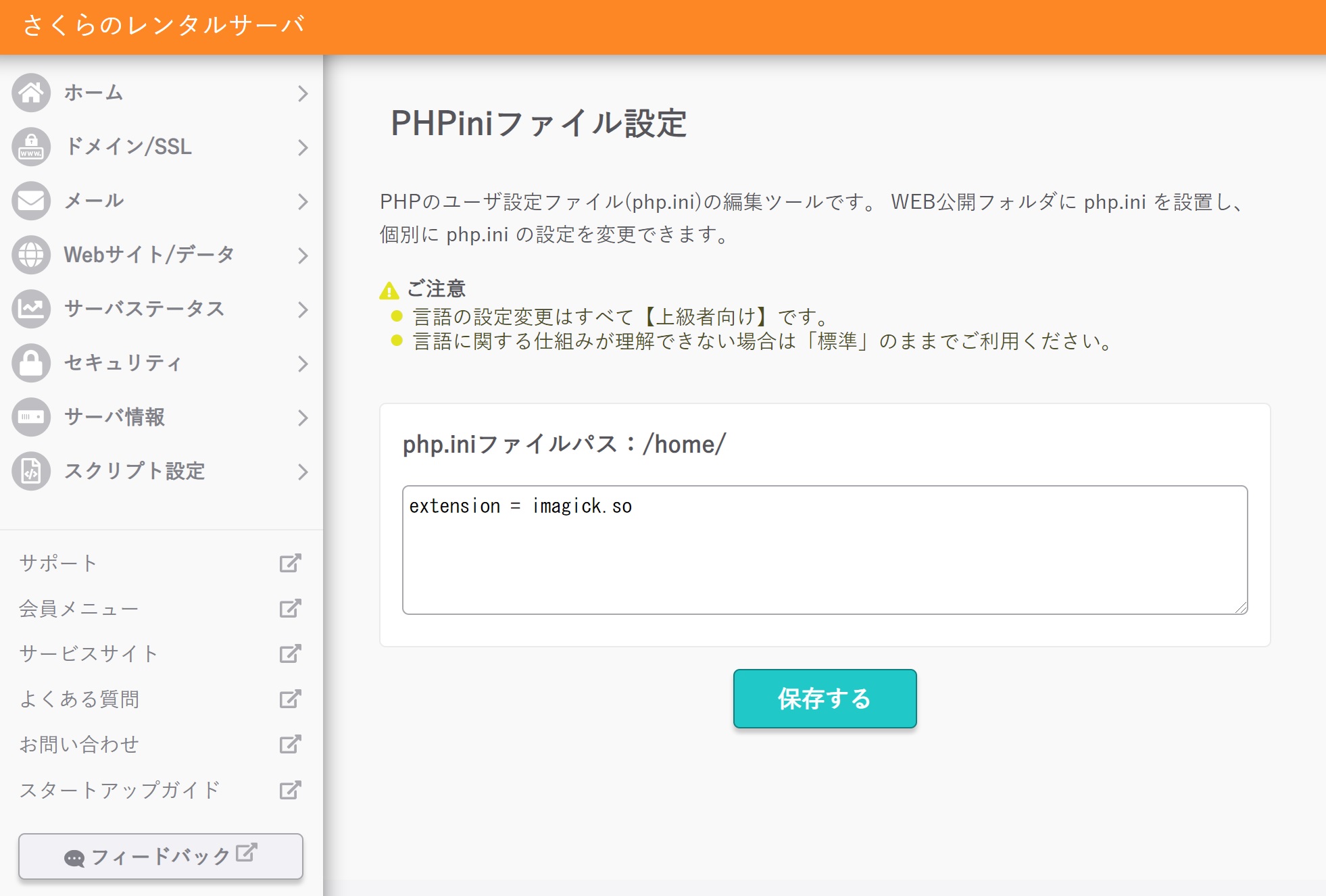Click the 「標準」のままでご利用ください notice line

point(763,341)
